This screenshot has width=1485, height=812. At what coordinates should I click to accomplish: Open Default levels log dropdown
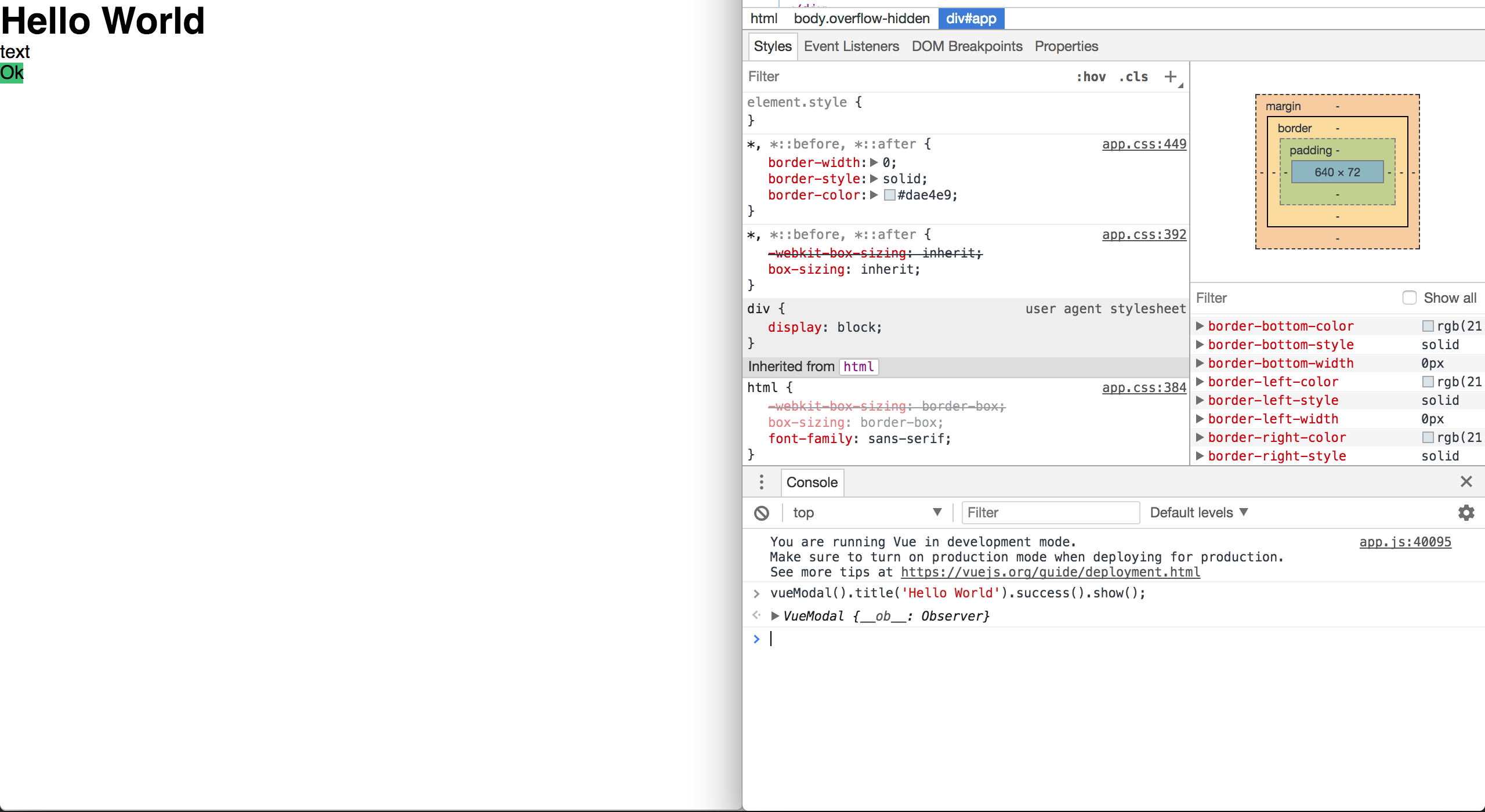[x=1198, y=513]
